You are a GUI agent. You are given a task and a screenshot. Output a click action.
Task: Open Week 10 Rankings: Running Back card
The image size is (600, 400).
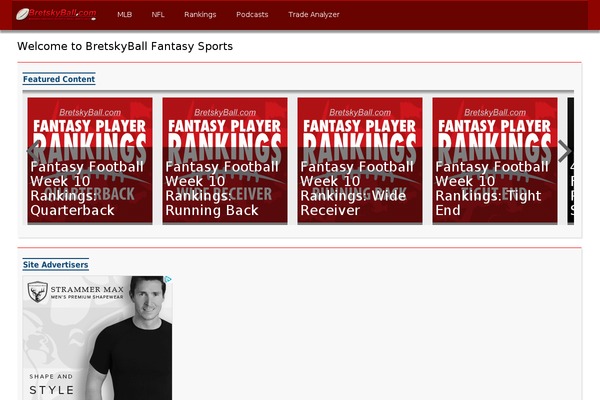(x=225, y=161)
